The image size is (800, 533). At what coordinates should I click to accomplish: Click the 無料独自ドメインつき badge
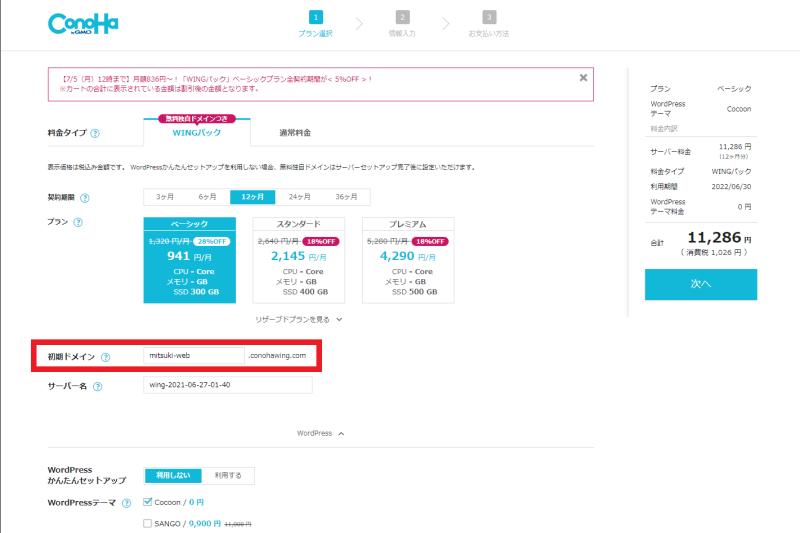[x=197, y=119]
